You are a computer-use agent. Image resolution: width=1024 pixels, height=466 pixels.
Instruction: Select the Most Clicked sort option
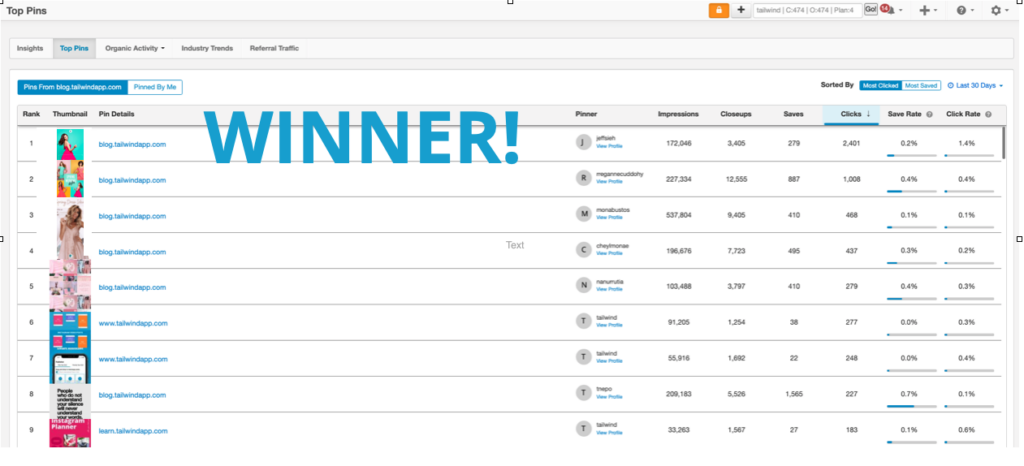880,85
